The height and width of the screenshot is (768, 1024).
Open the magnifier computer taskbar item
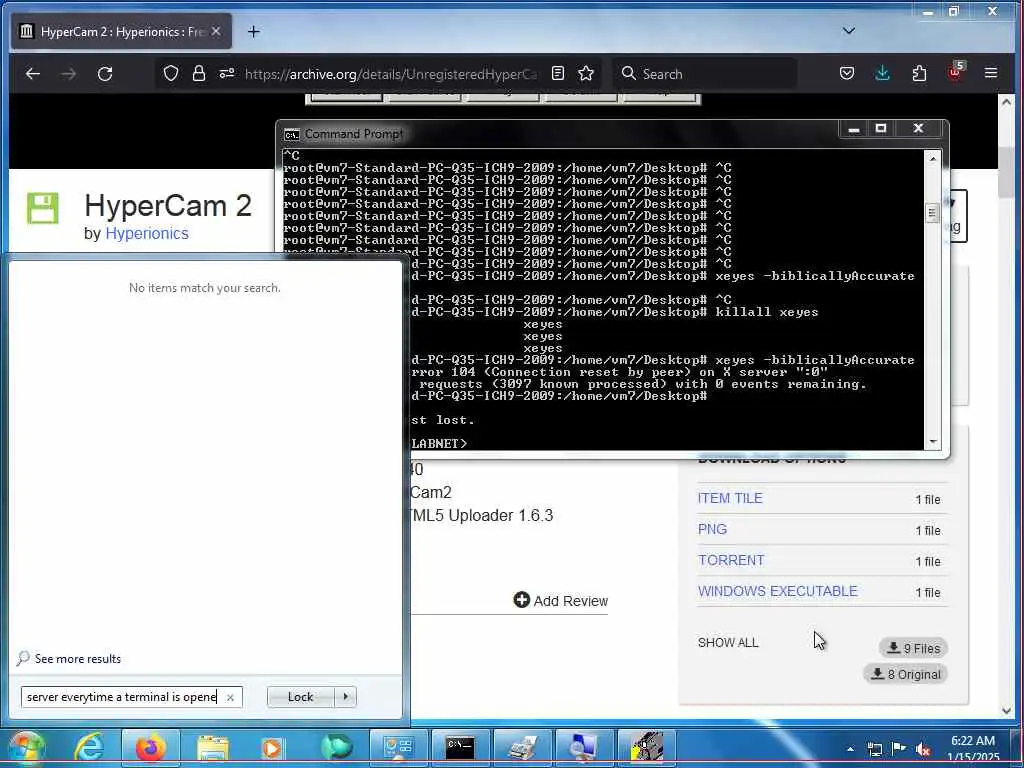[583, 746]
